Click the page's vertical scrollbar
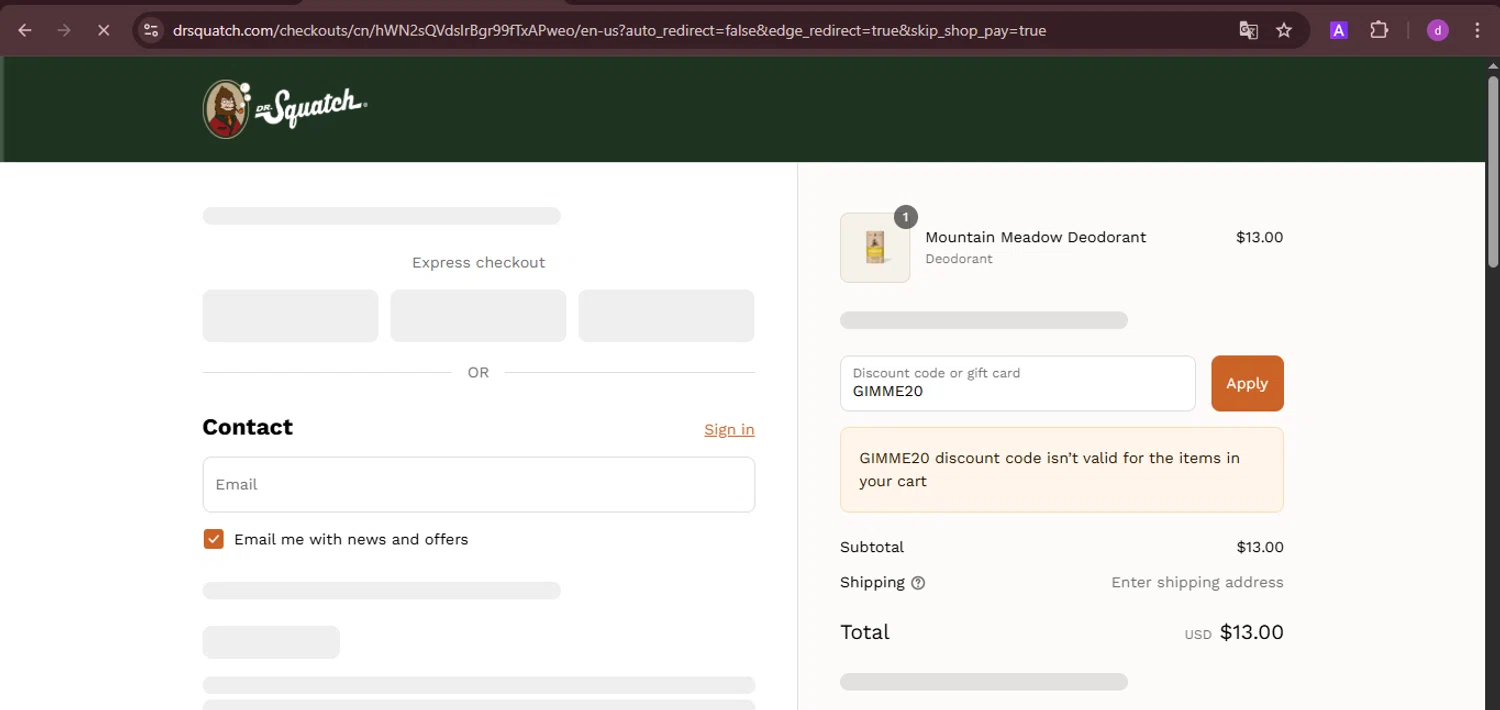 point(1492,200)
